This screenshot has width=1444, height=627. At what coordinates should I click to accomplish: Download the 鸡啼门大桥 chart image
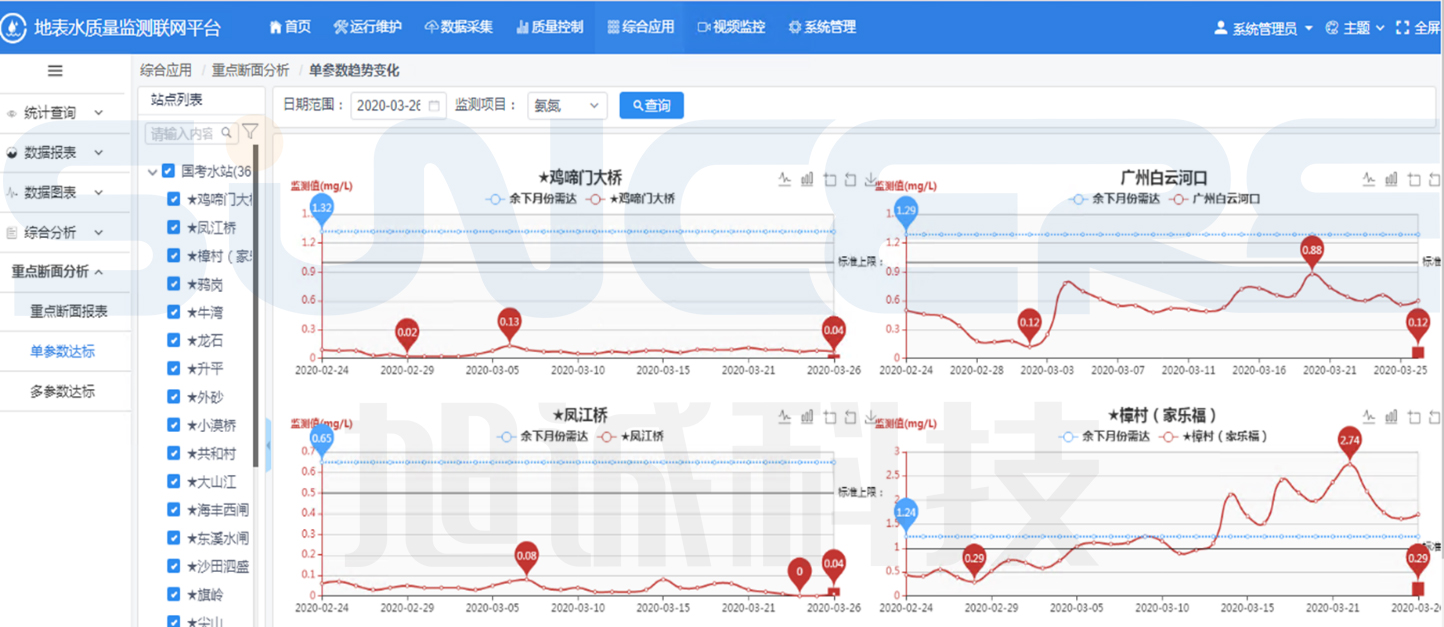click(x=870, y=180)
